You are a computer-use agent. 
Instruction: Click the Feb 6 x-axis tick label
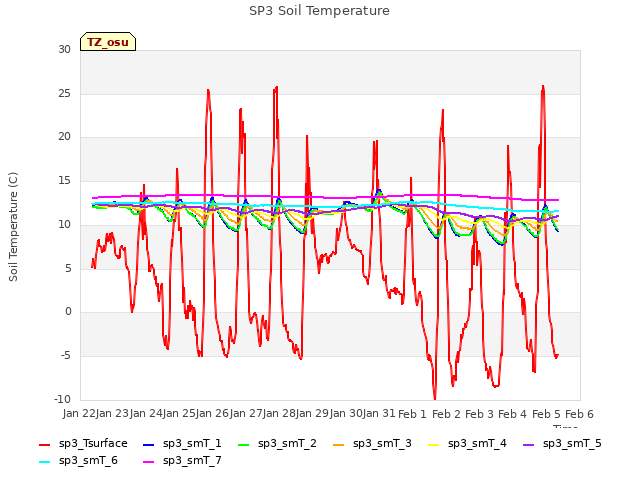pos(579,414)
